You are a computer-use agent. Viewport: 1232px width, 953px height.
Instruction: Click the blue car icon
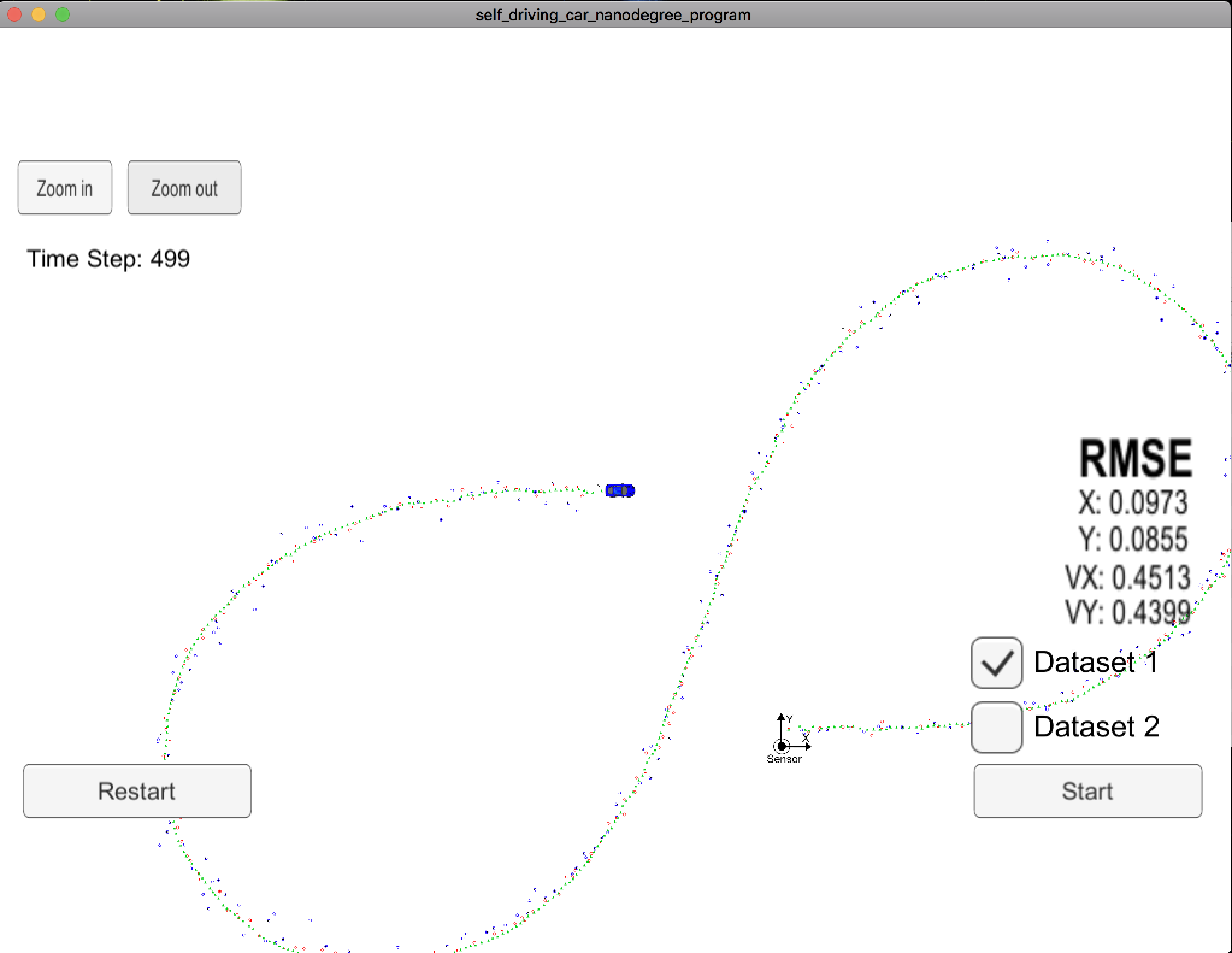(620, 490)
